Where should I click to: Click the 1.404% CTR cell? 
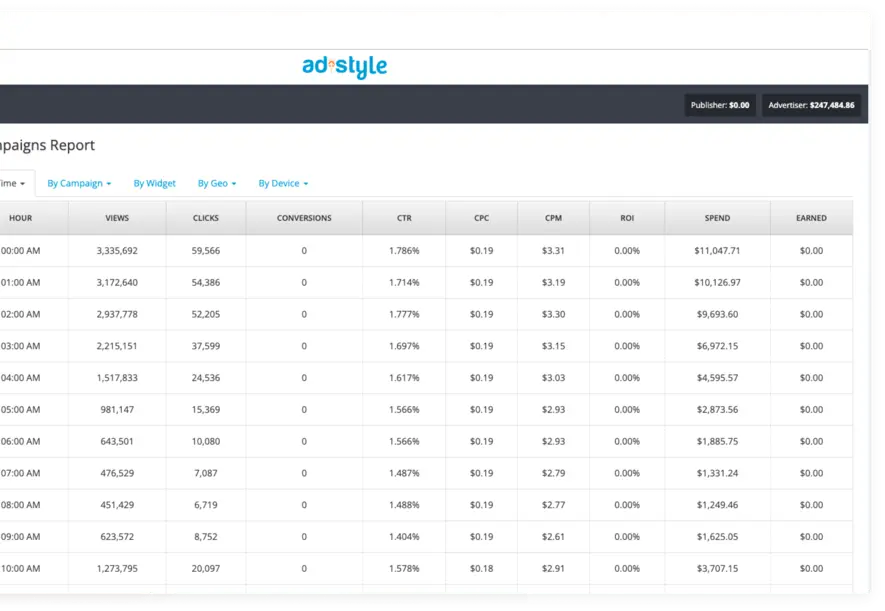click(x=404, y=536)
